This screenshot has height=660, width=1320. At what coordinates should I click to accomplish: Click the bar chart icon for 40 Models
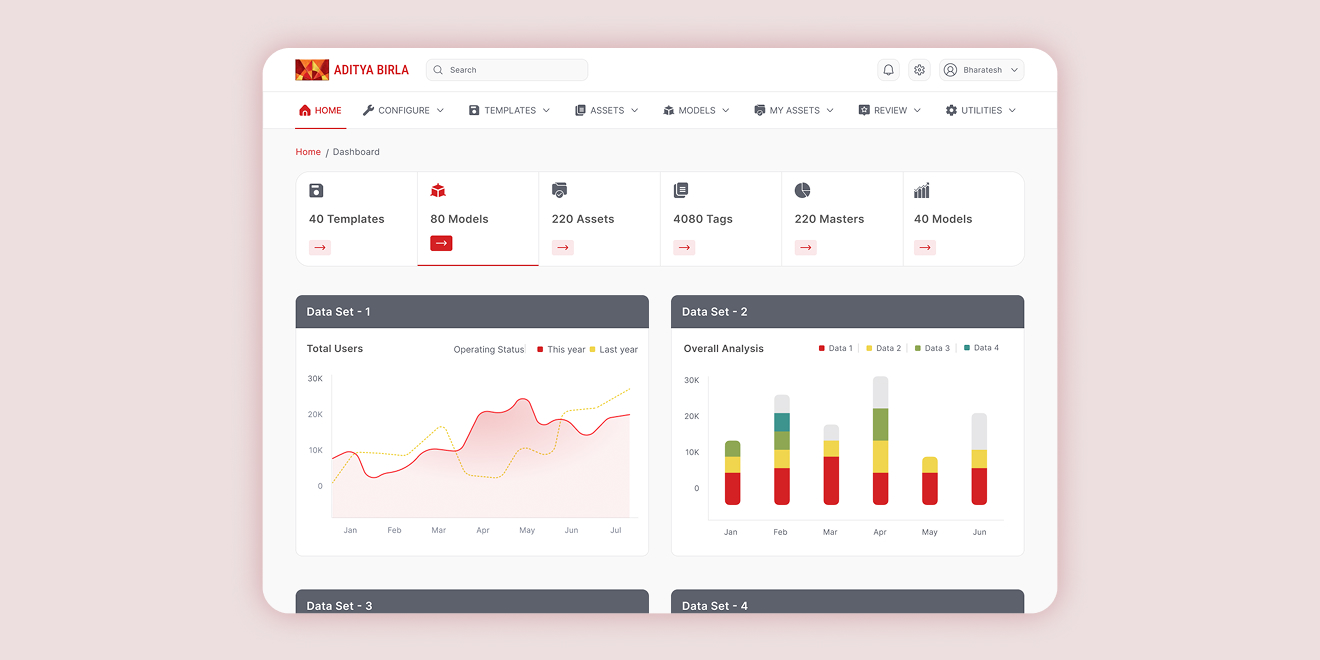click(922, 190)
